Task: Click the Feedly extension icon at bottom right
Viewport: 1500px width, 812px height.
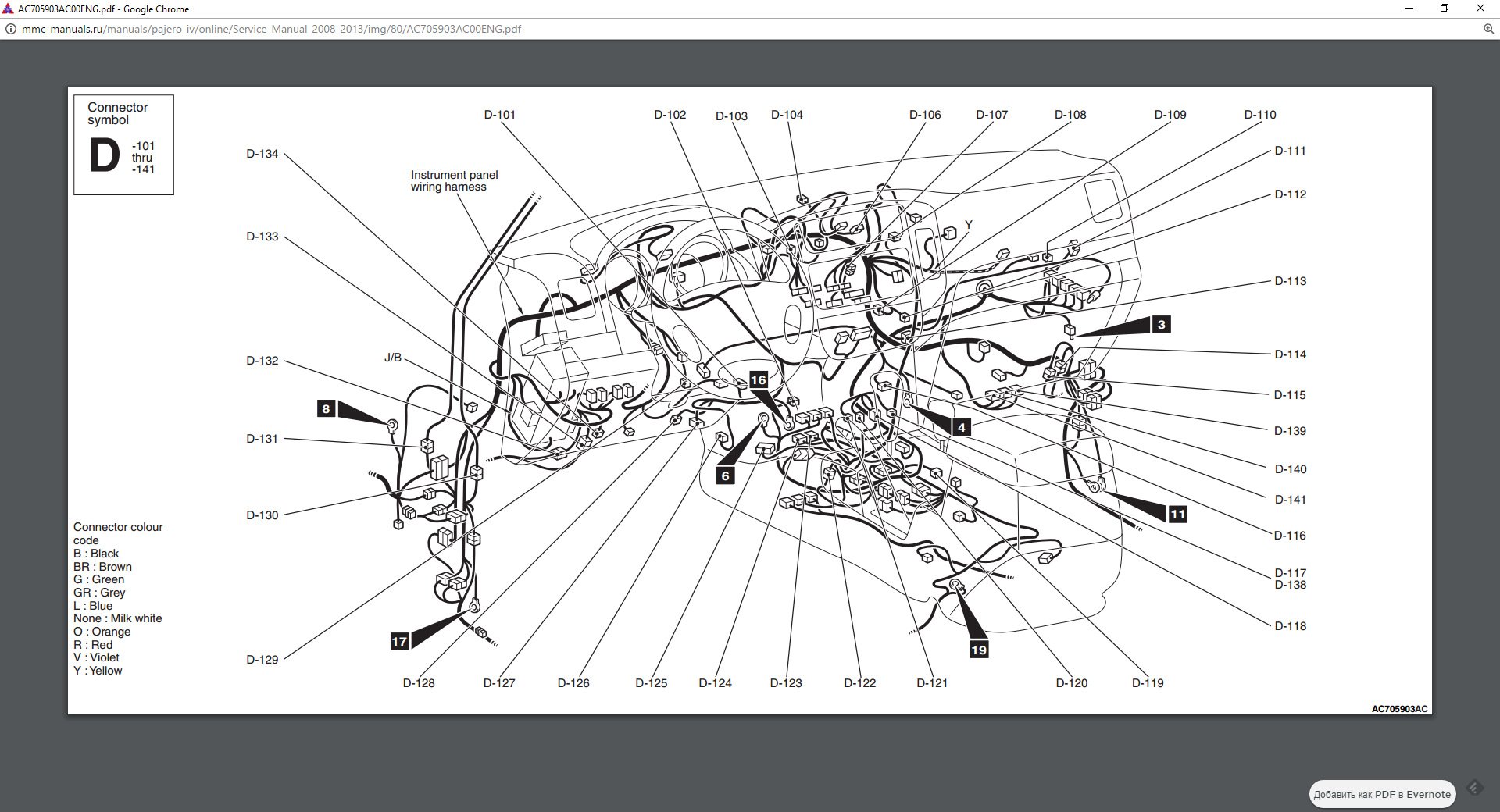Action: click(1474, 787)
